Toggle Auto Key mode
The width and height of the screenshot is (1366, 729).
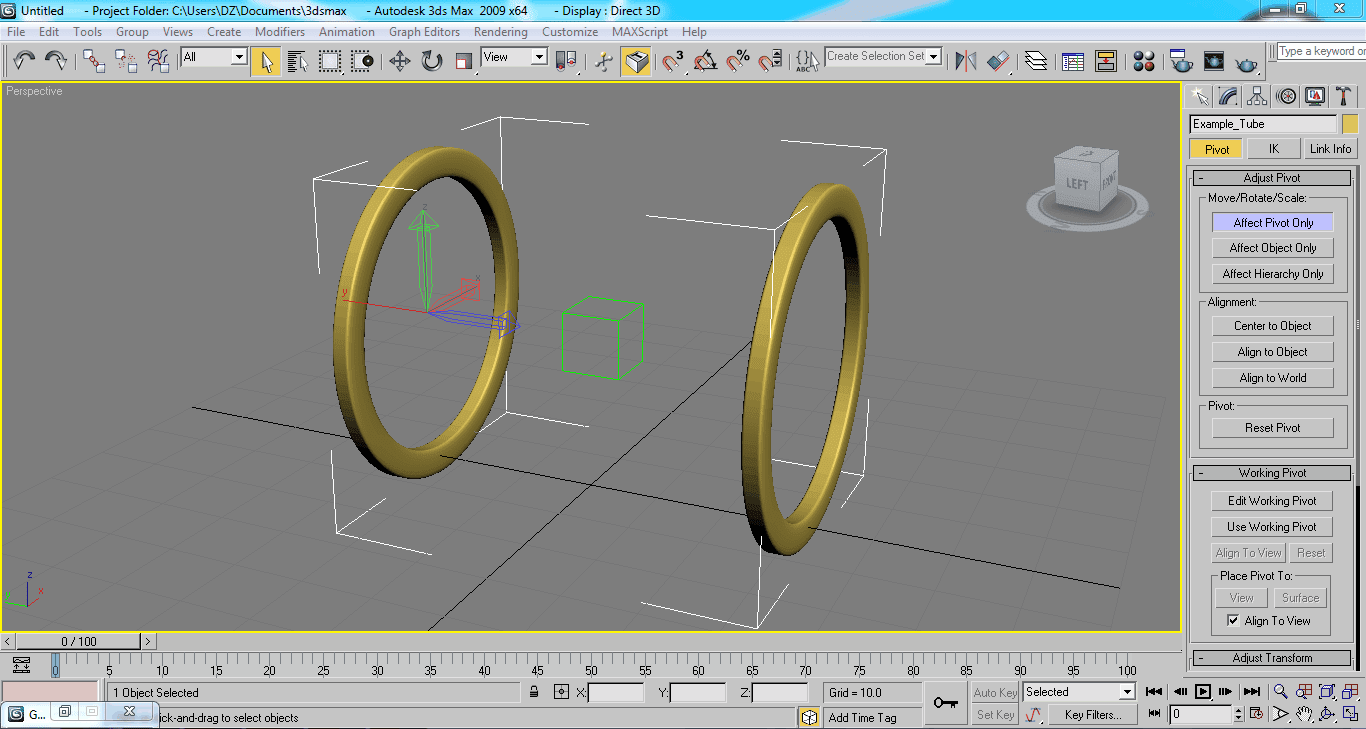[x=994, y=692]
